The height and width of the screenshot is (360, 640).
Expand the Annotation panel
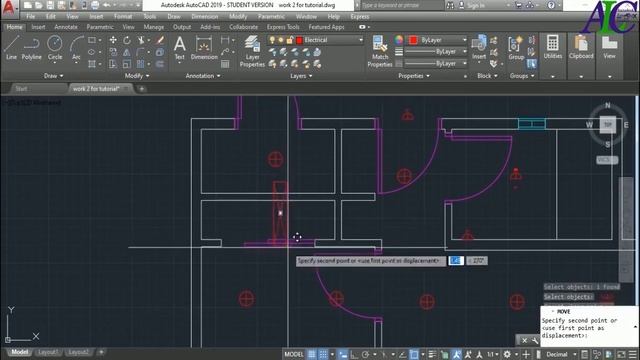203,76
